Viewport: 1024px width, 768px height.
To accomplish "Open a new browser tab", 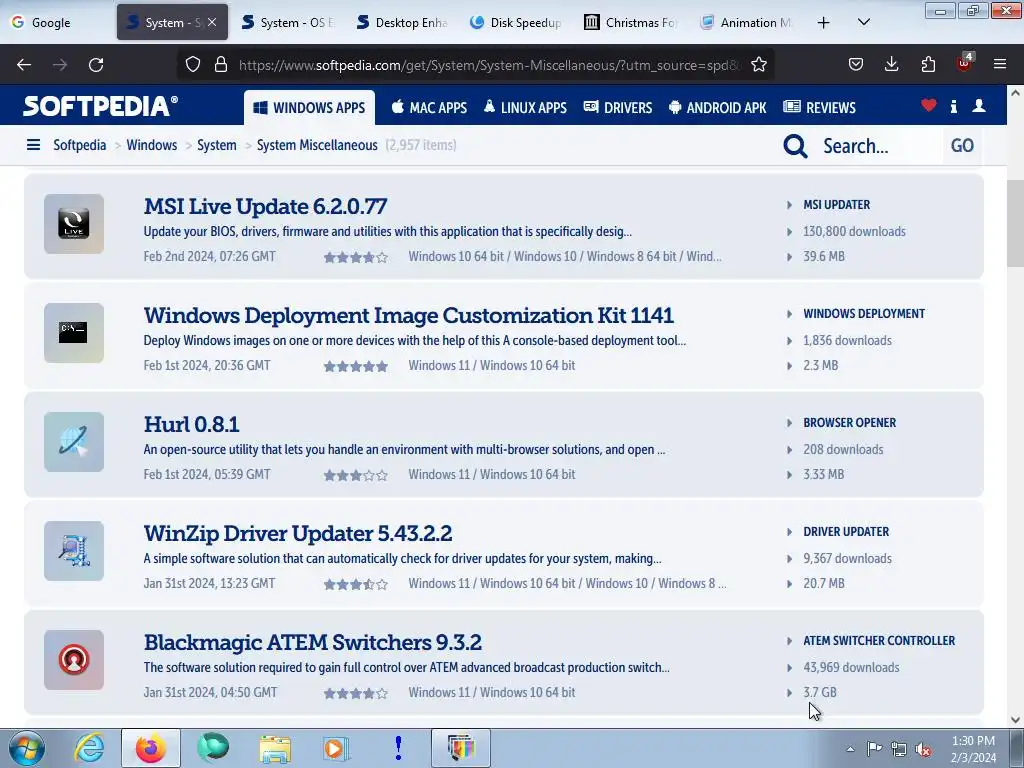I will tap(824, 22).
